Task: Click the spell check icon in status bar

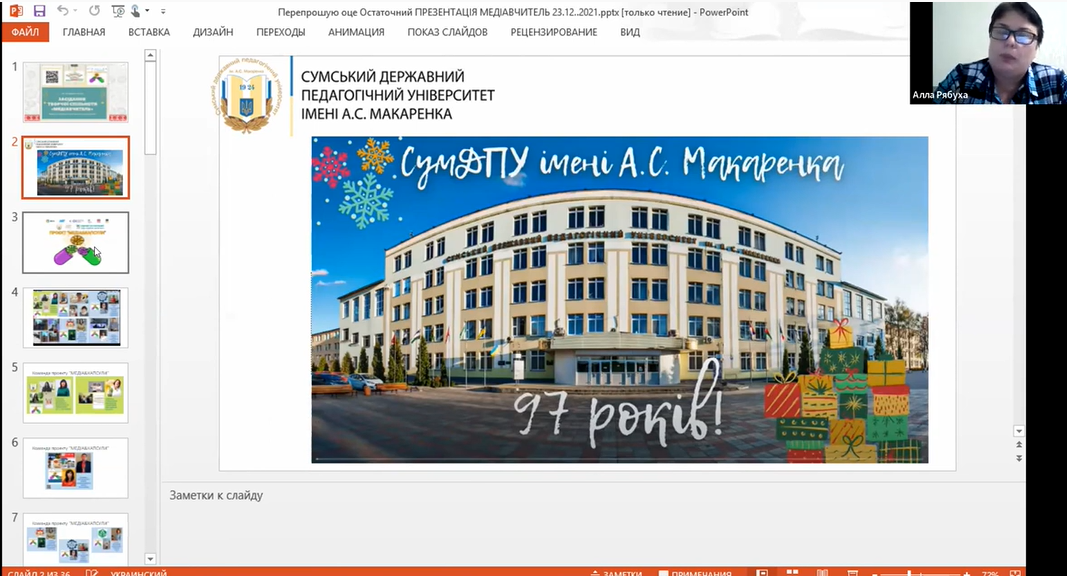Action: click(x=92, y=573)
